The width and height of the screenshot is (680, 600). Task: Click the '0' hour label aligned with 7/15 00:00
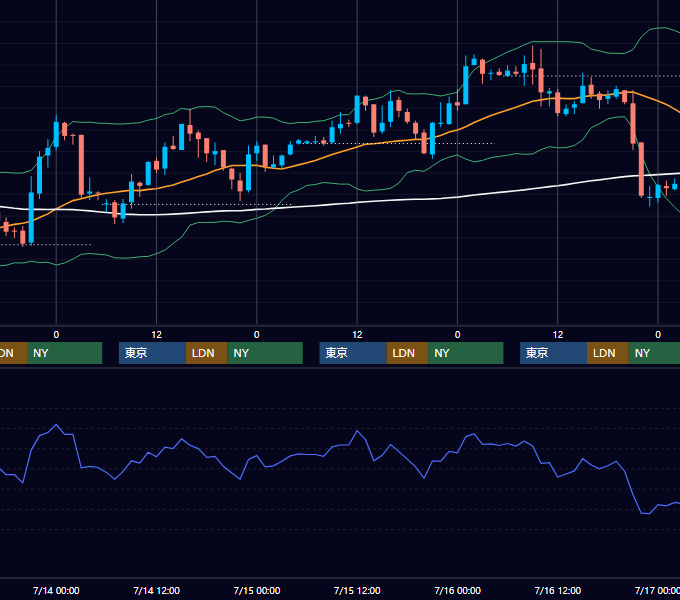click(257, 335)
